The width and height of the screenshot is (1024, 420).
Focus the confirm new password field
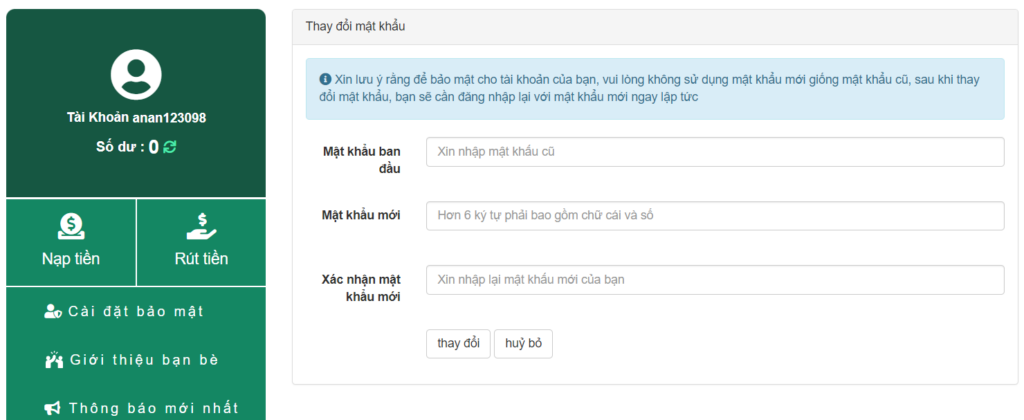click(x=715, y=280)
